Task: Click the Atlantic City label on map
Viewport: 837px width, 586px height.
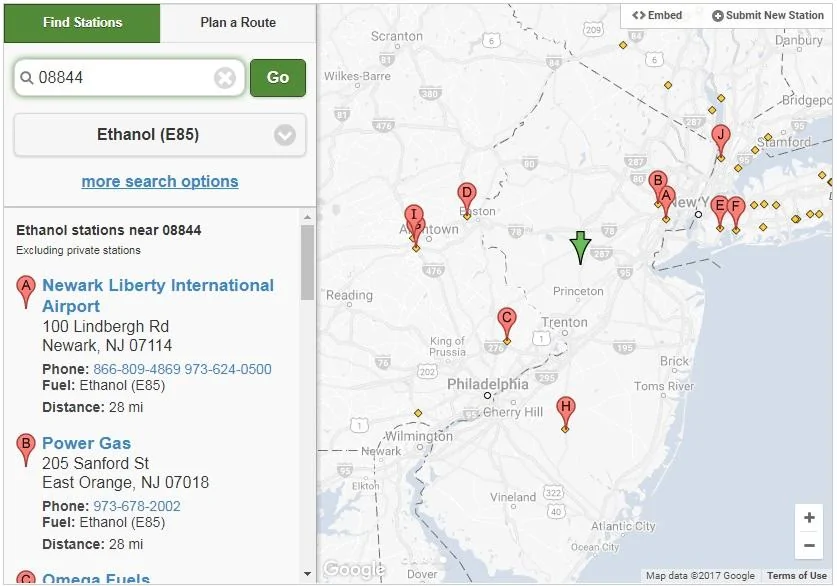Action: [623, 526]
